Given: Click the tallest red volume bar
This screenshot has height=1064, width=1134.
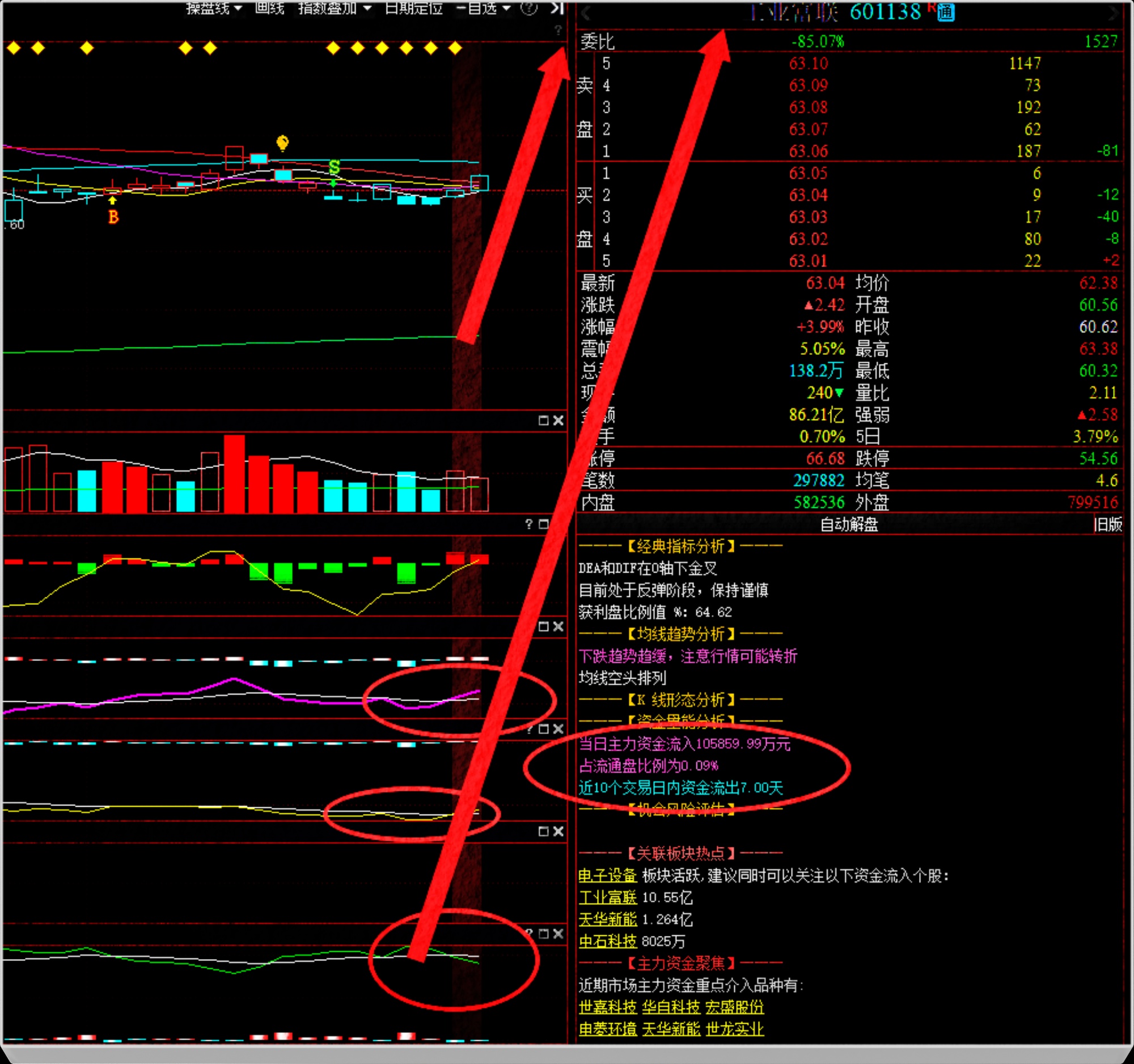Looking at the screenshot, I should click(234, 473).
